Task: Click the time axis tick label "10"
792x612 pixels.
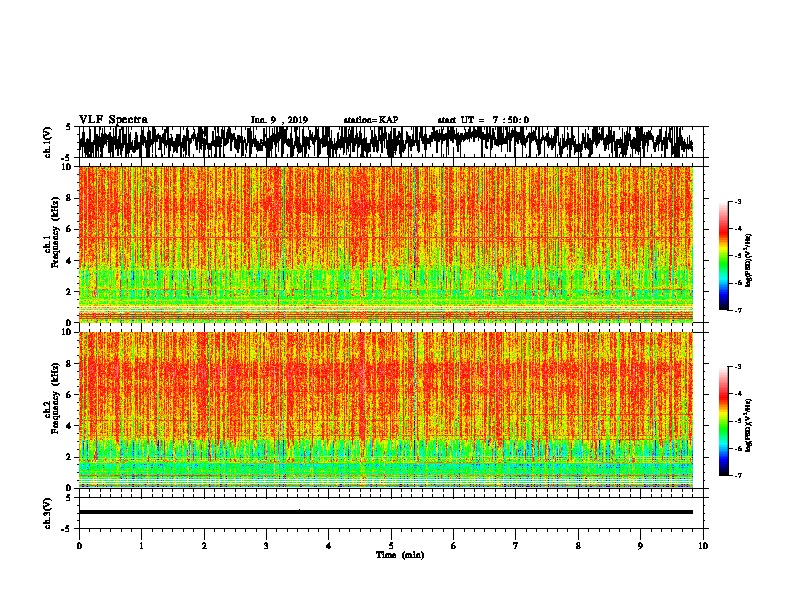Action: pos(703,546)
